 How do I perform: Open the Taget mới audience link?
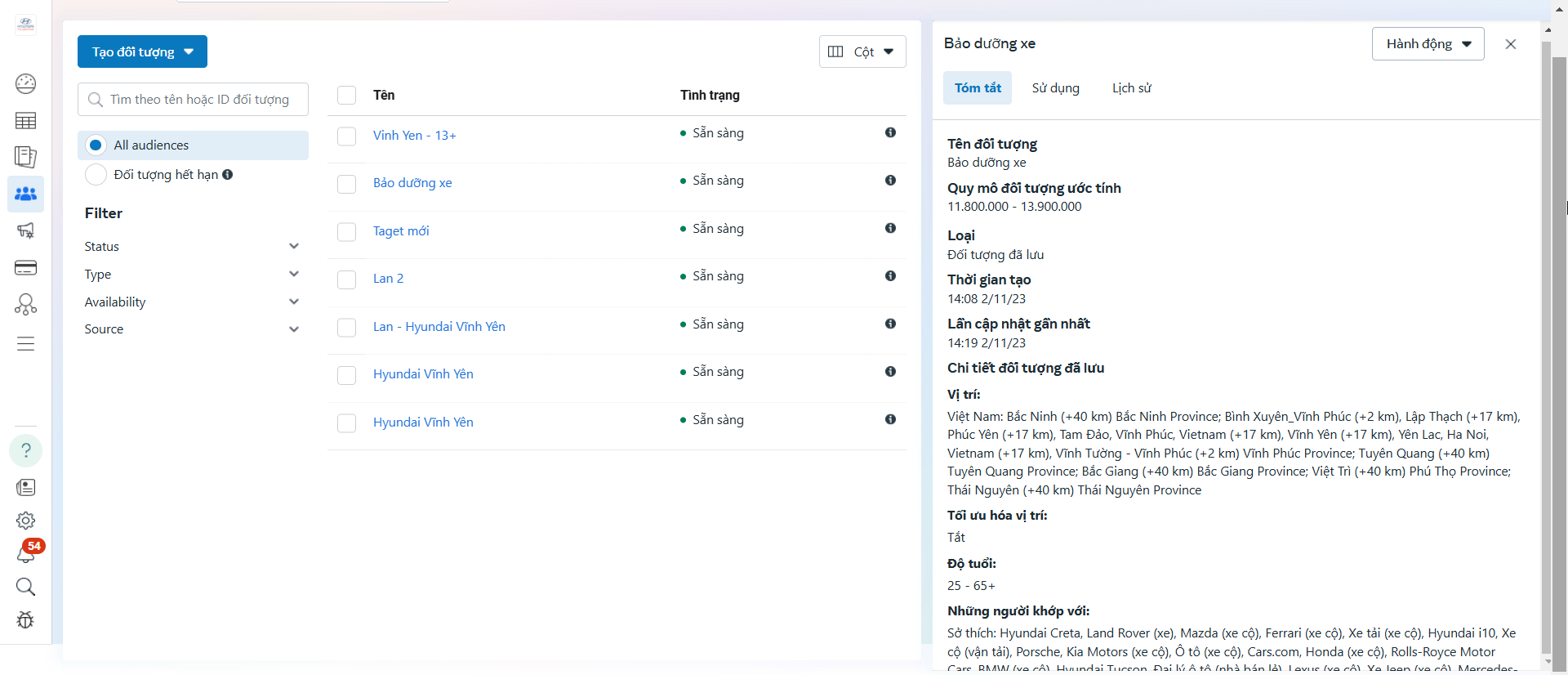[x=401, y=231]
